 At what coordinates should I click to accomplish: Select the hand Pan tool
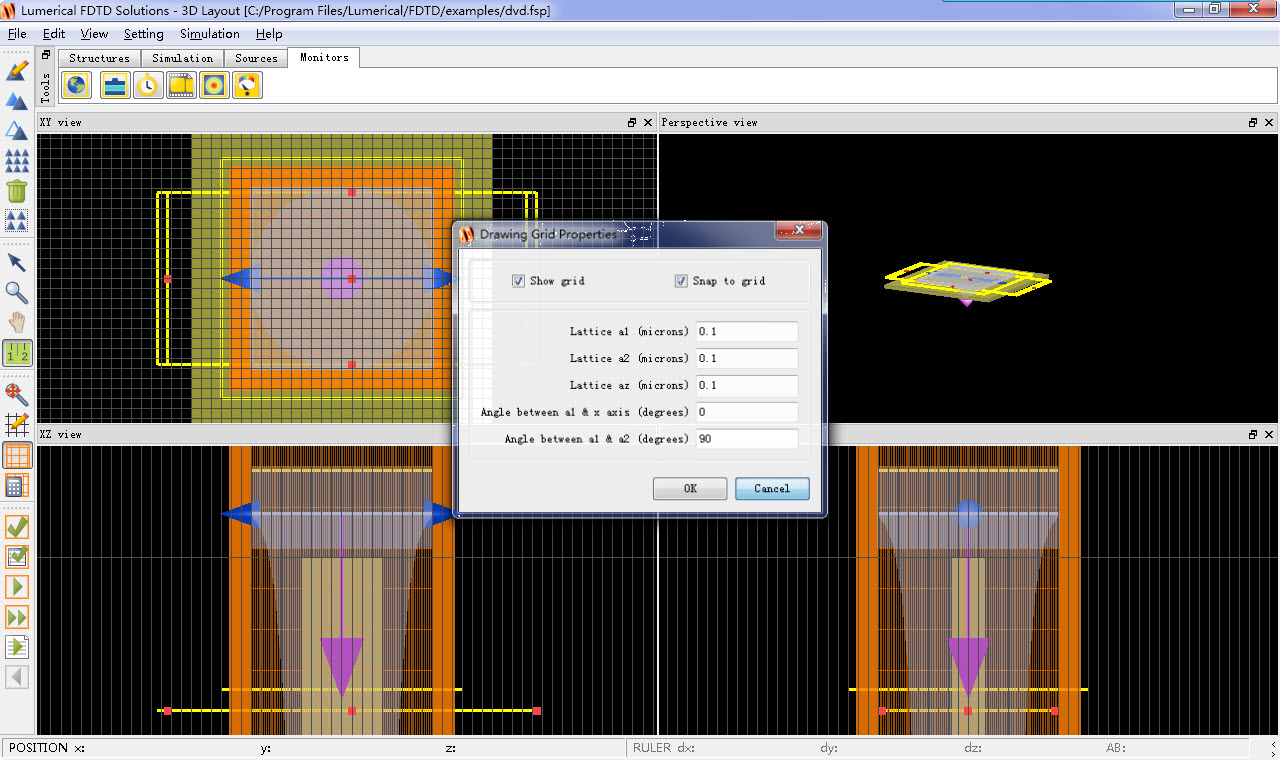(17, 323)
